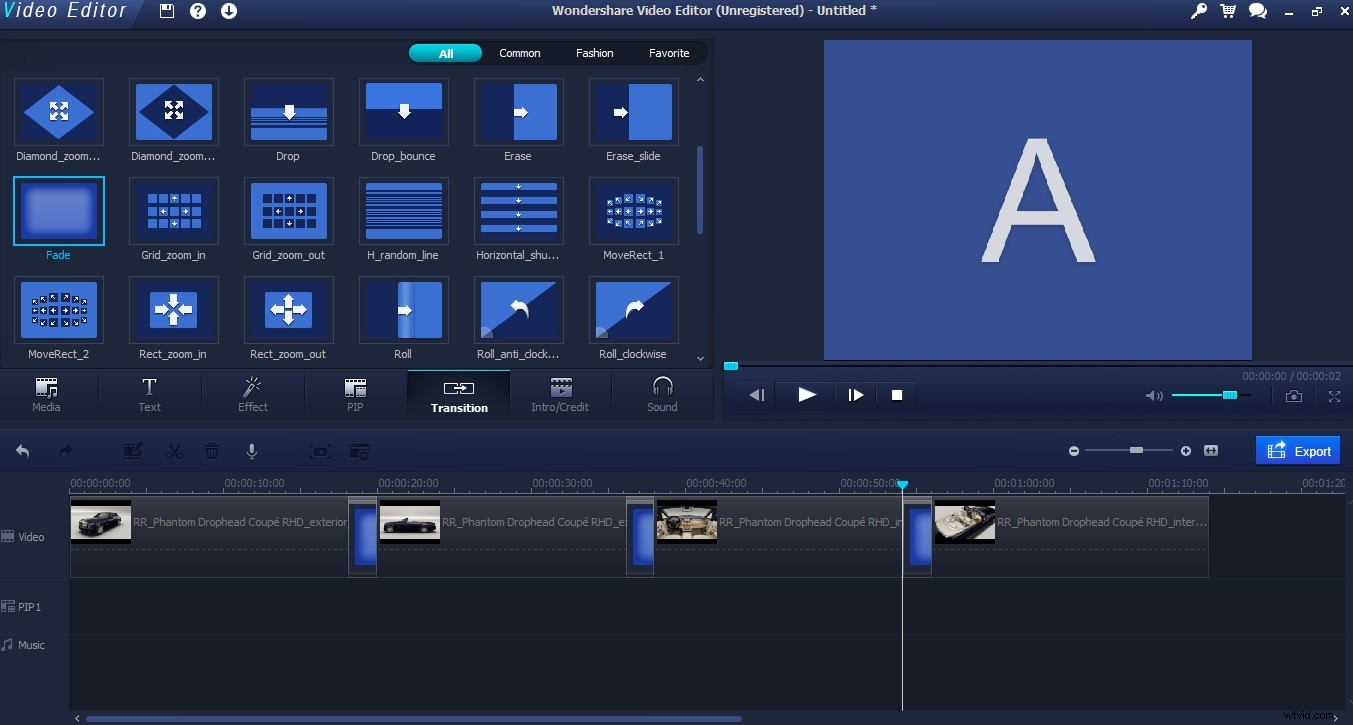This screenshot has width=1353, height=725.
Task: Click the shopping cart icon in the title bar
Action: (1227, 11)
